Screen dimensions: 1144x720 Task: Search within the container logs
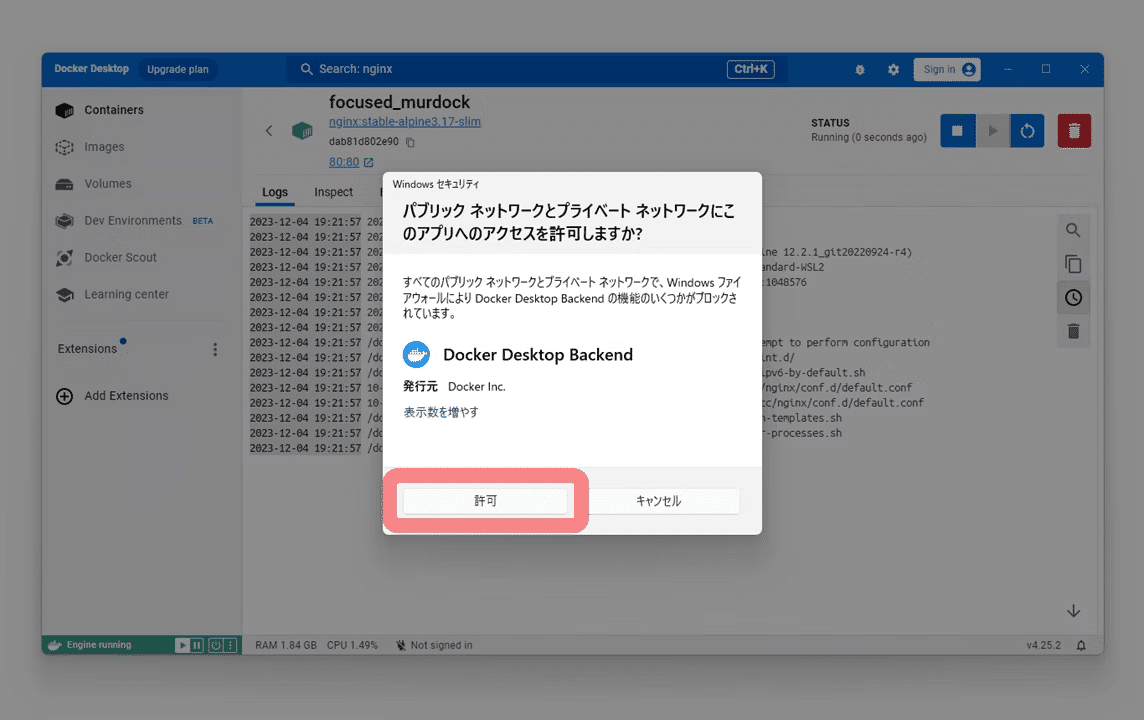pyautogui.click(x=1073, y=230)
